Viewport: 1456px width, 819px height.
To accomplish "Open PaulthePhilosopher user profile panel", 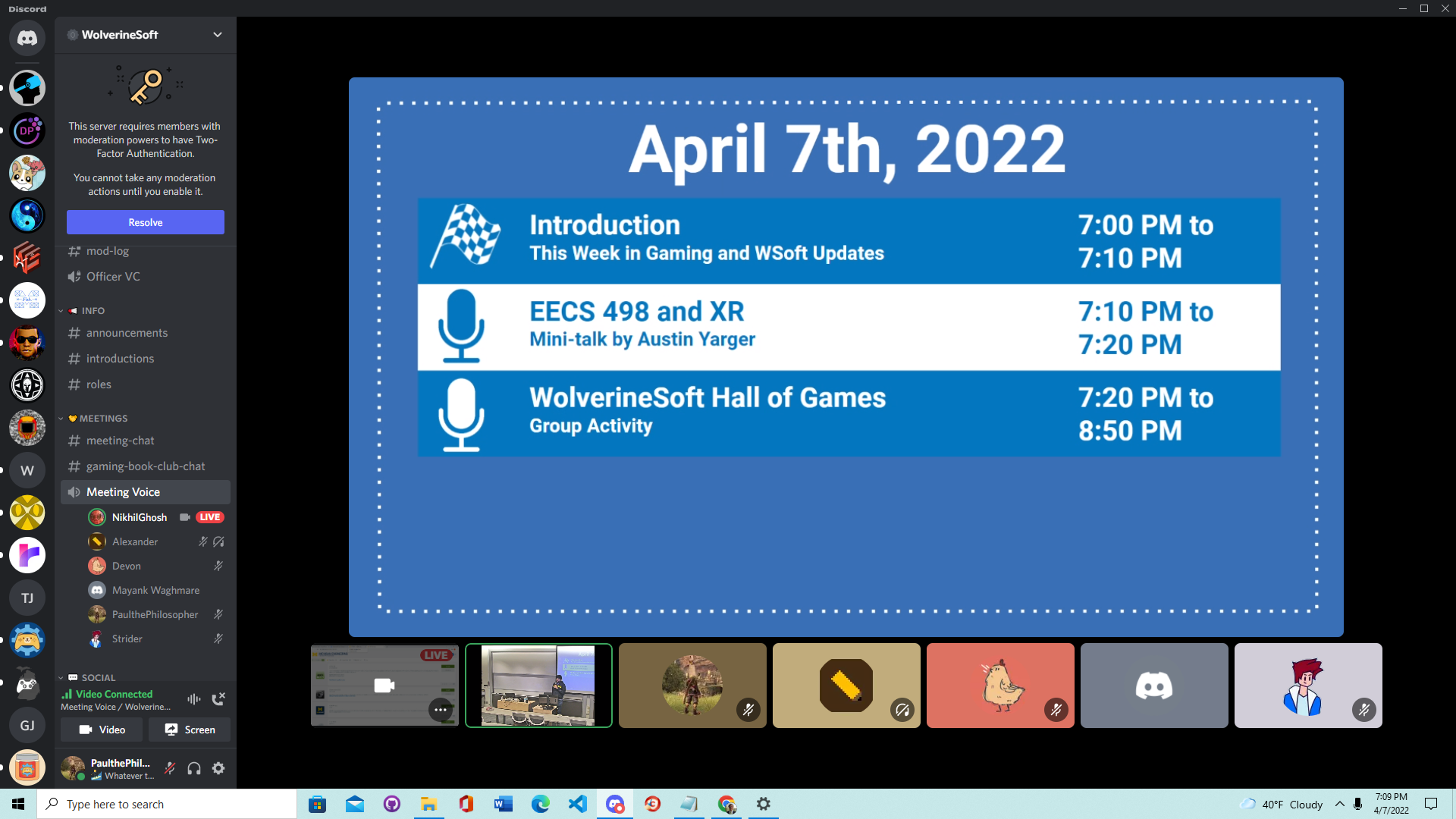I will coord(108,768).
